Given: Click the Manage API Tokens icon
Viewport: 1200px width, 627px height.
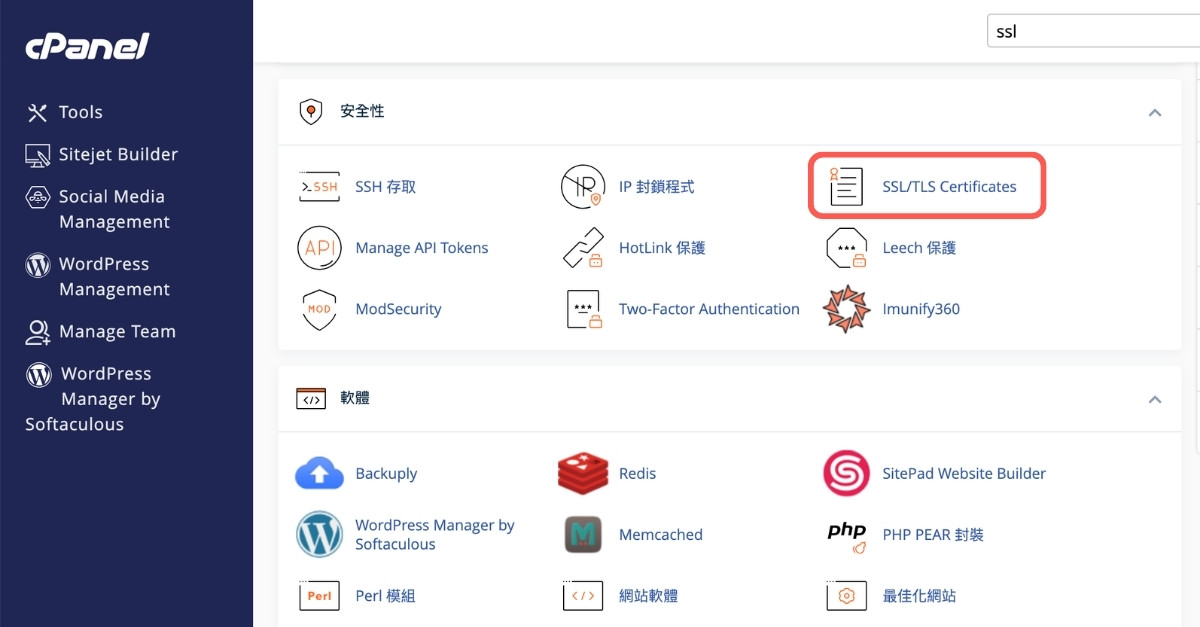Looking at the screenshot, I should point(319,248).
